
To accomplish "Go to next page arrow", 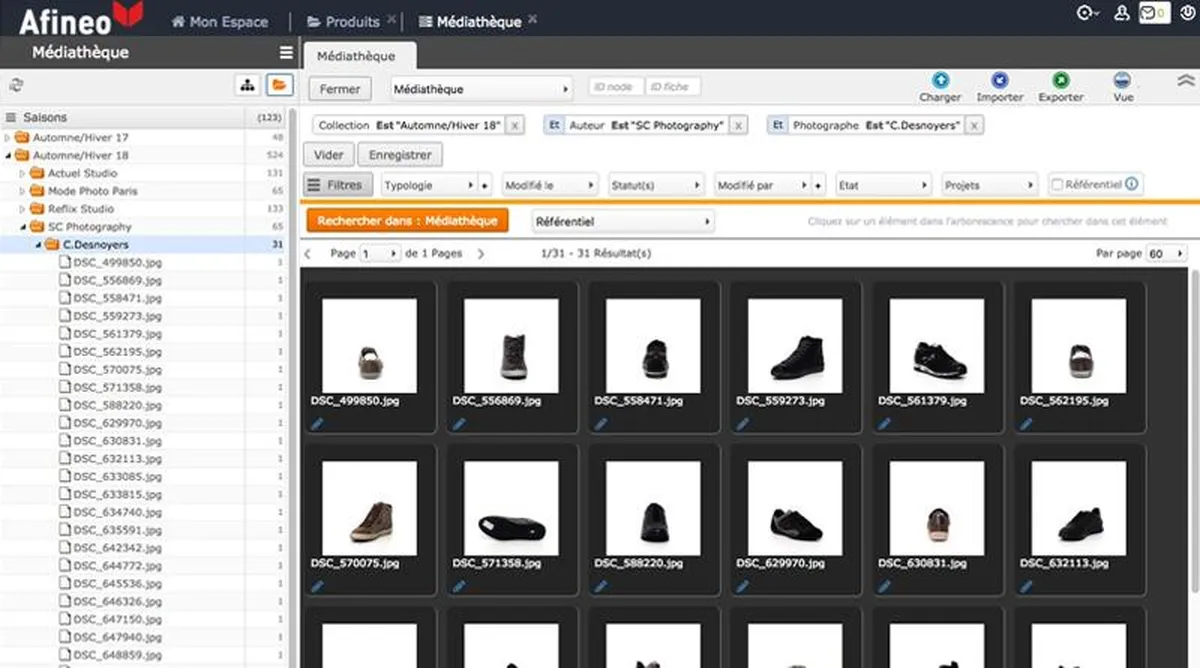I will (481, 254).
